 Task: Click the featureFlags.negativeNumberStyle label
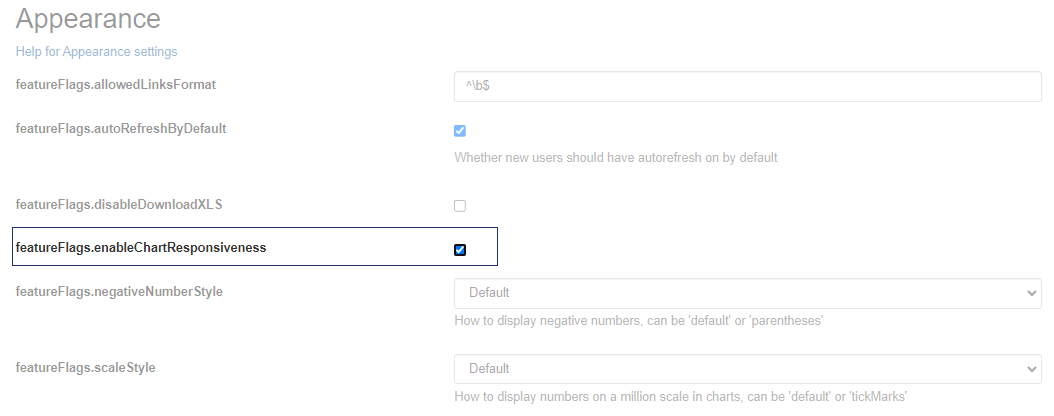pos(119,292)
